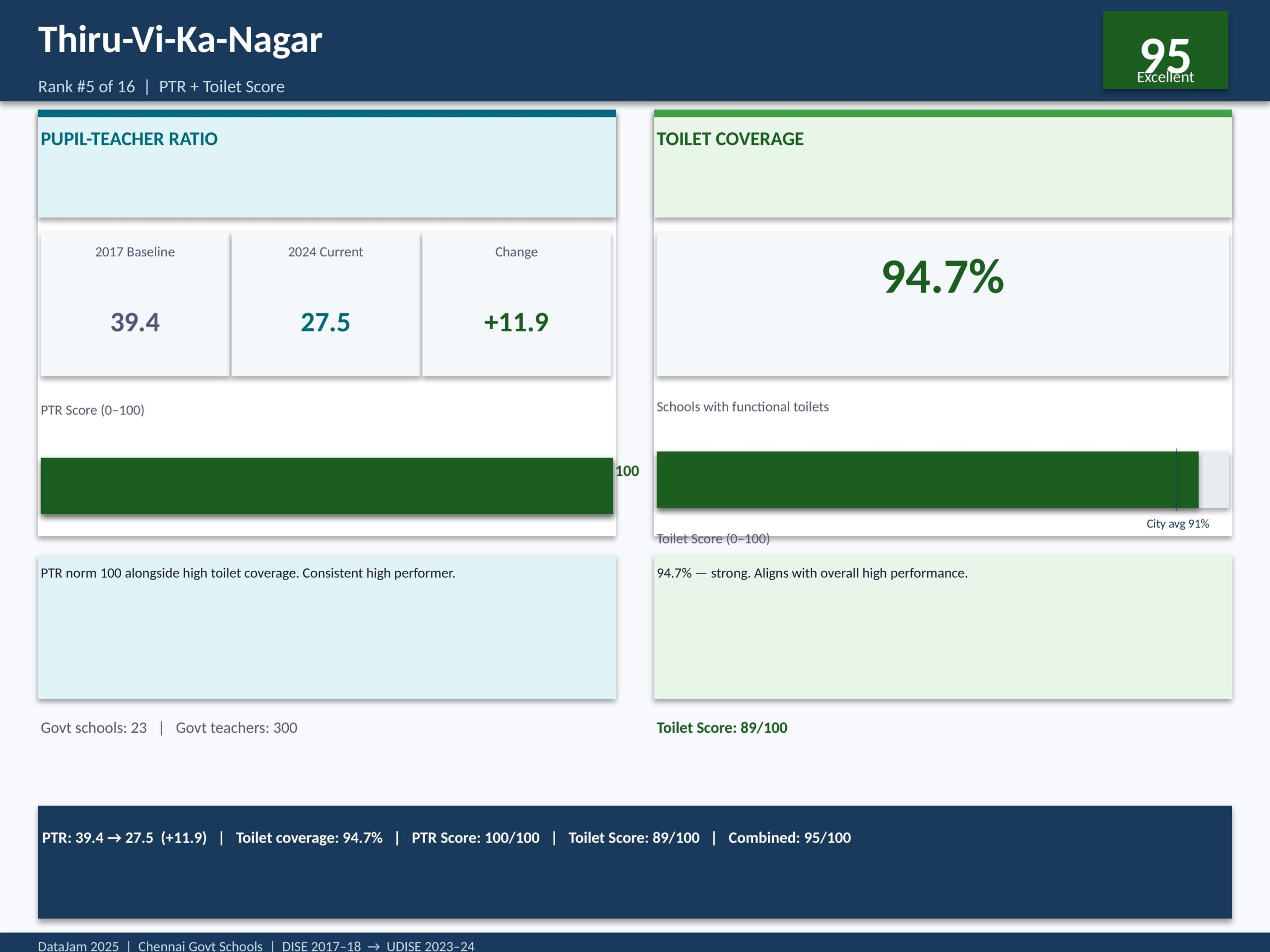The height and width of the screenshot is (952, 1270).
Task: Click the Toilet Score: 89/100 green label
Action: click(x=722, y=727)
